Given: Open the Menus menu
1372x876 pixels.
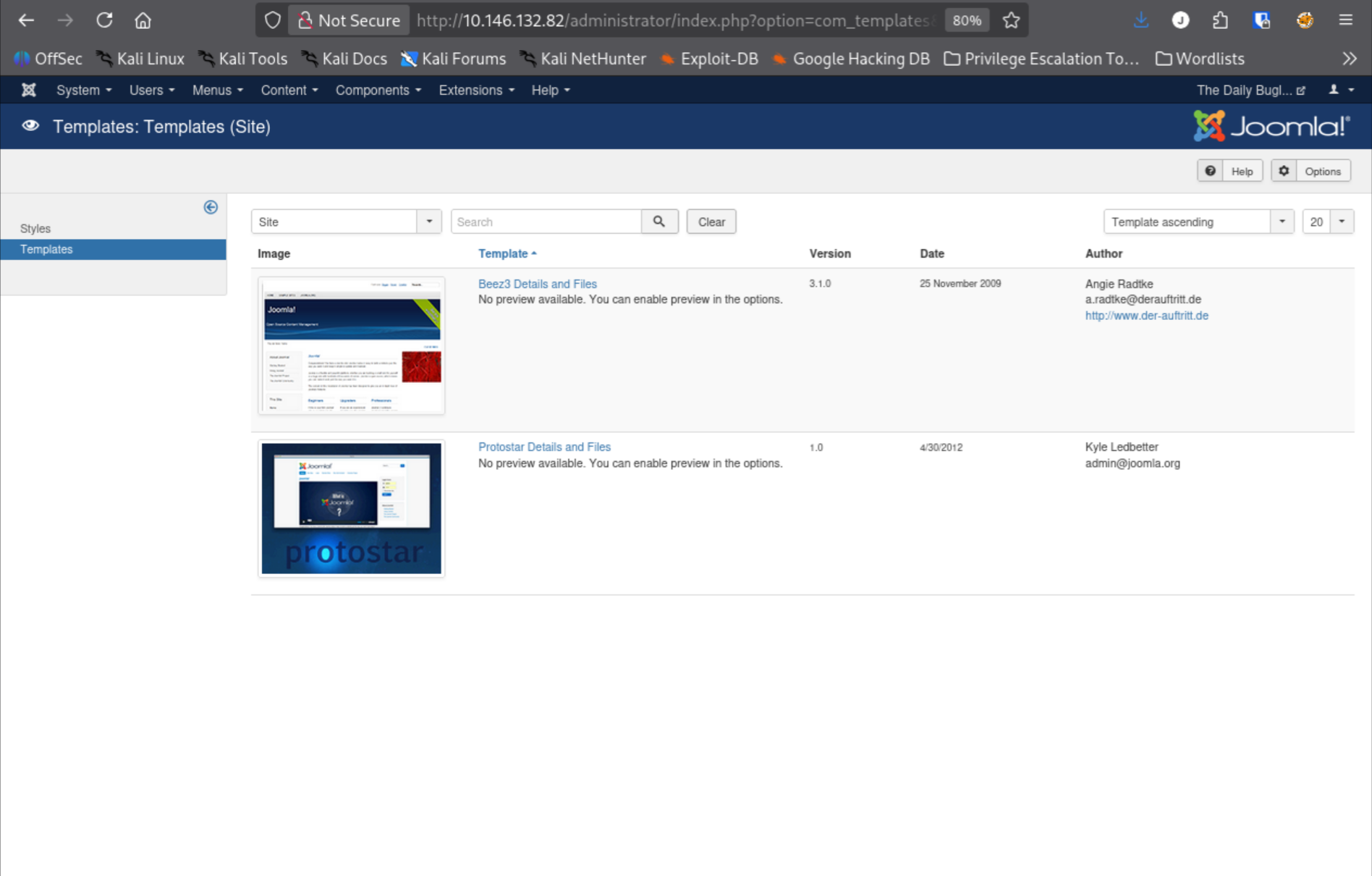Looking at the screenshot, I should click(x=217, y=90).
